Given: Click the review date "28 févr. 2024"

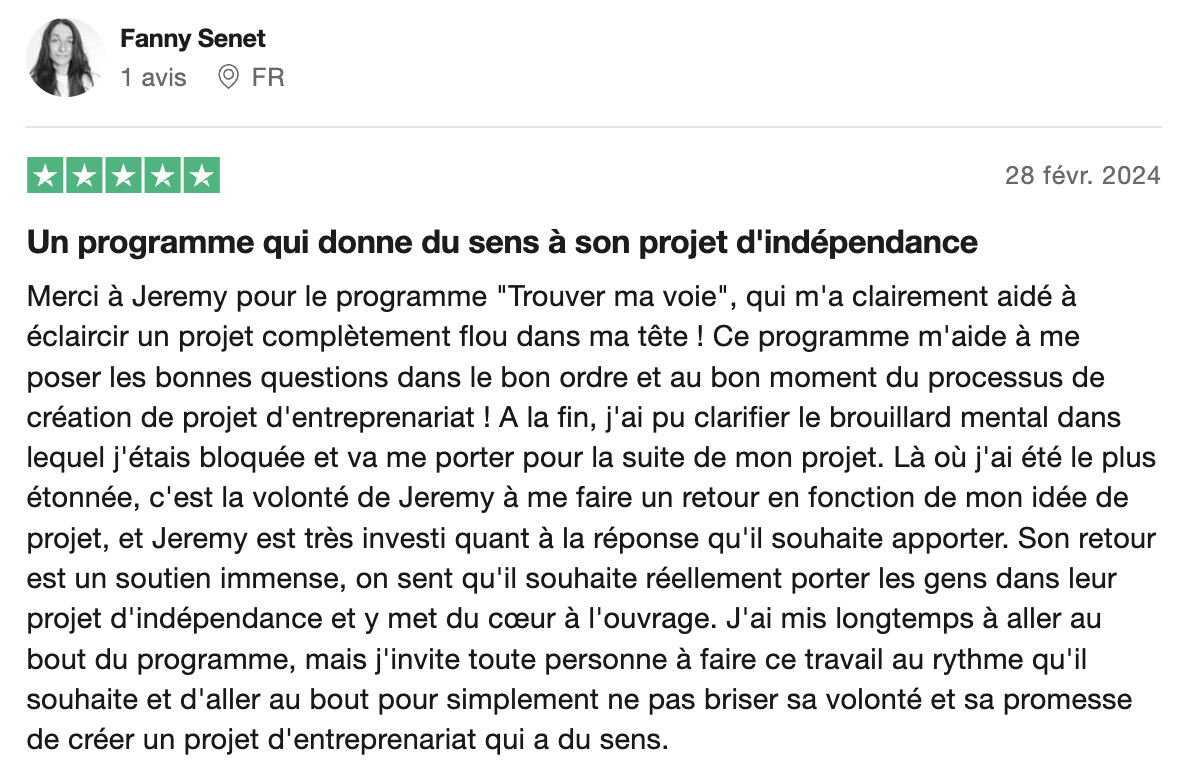Looking at the screenshot, I should point(1082,176).
